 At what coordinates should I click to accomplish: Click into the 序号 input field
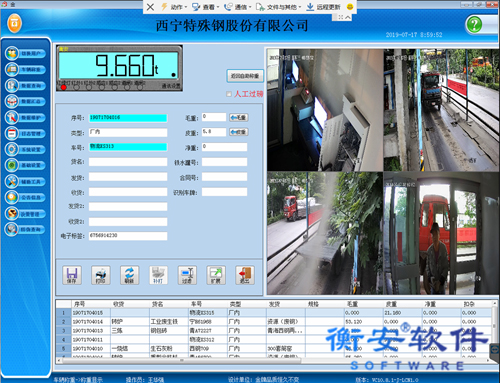[128, 118]
